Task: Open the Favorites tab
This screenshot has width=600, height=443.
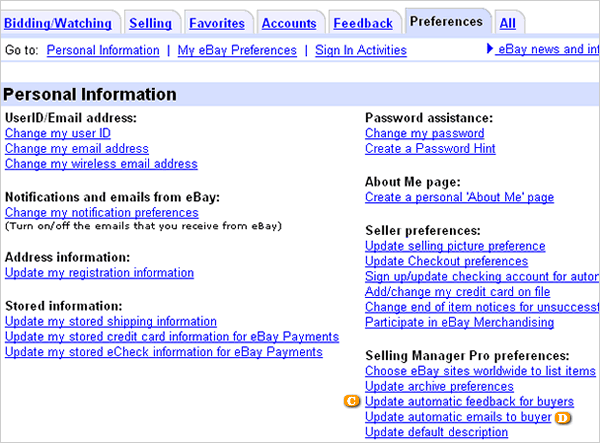Action: pyautogui.click(x=217, y=23)
